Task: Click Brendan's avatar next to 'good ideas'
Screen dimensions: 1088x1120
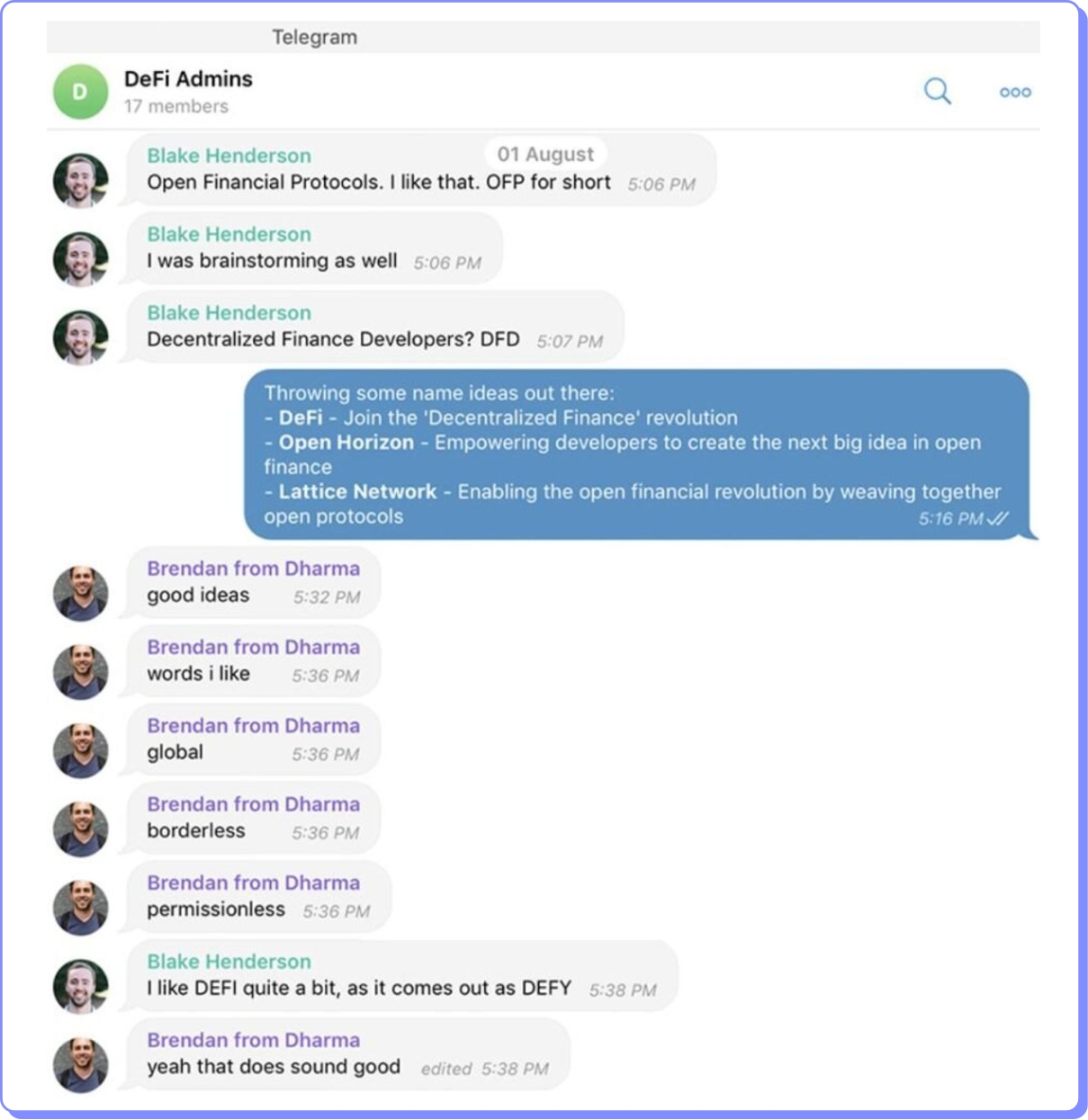Action: (x=80, y=593)
